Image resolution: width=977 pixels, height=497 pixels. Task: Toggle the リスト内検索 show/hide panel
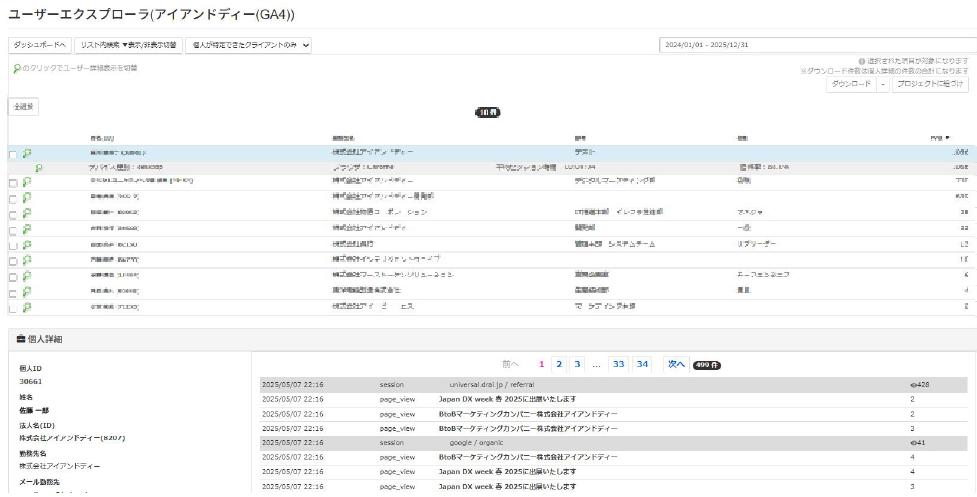pyautogui.click(x=128, y=45)
